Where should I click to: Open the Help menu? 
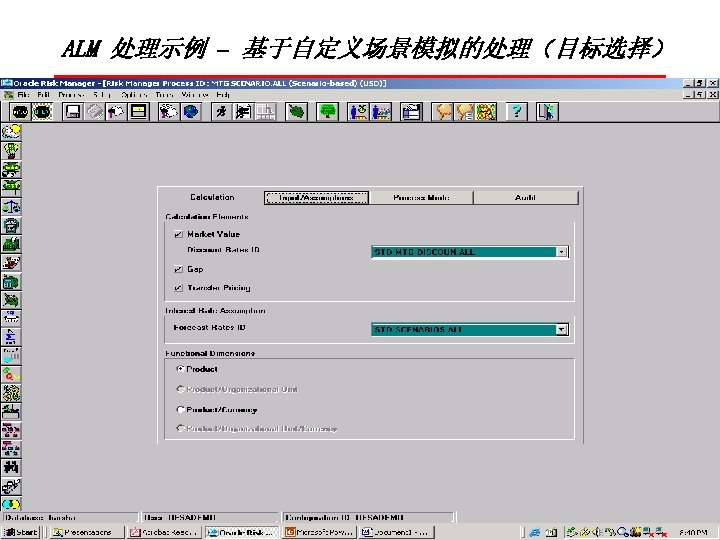(x=223, y=95)
